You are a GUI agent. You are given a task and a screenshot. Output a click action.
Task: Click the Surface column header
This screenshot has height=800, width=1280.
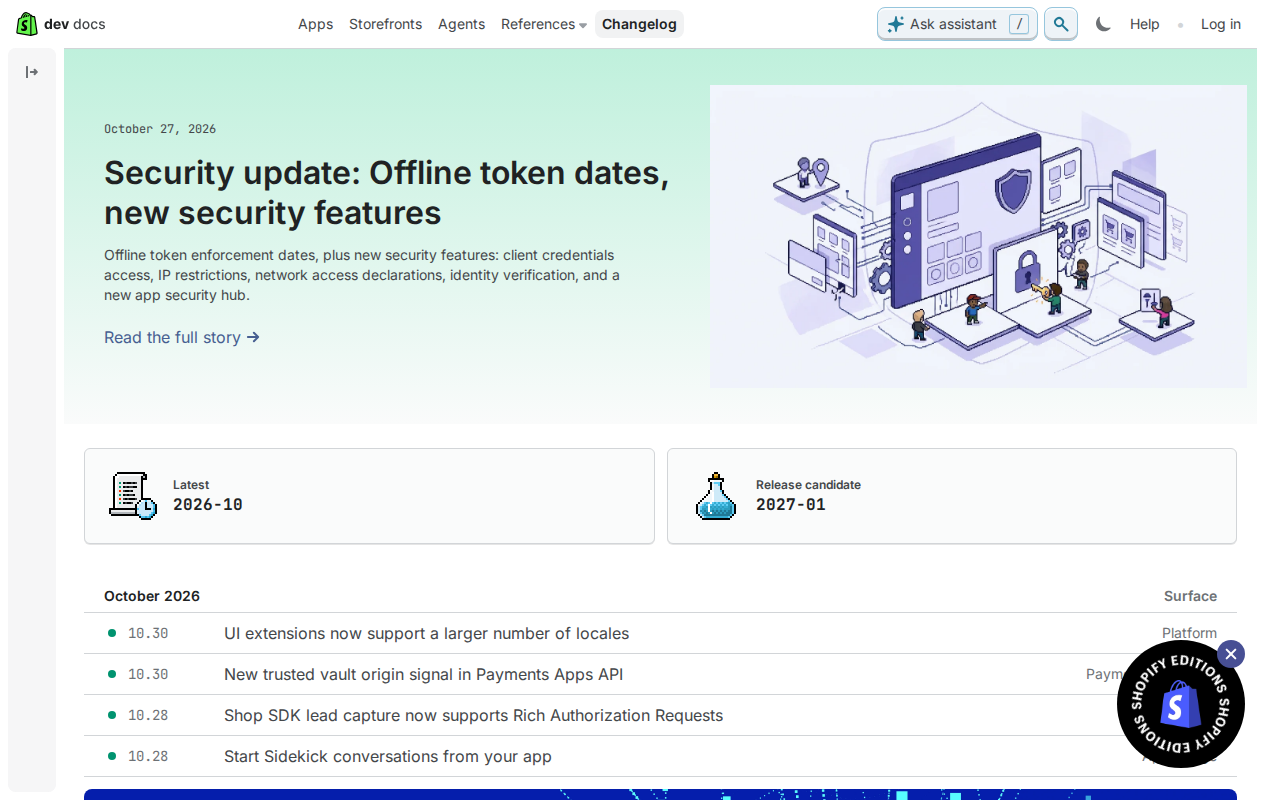pos(1190,596)
